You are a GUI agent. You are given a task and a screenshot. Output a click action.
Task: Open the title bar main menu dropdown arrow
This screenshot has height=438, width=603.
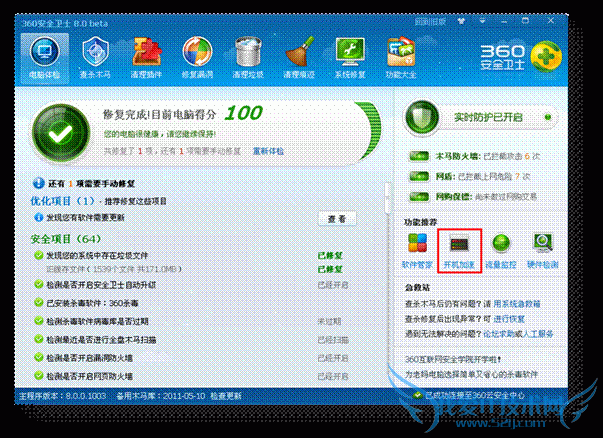482,21
